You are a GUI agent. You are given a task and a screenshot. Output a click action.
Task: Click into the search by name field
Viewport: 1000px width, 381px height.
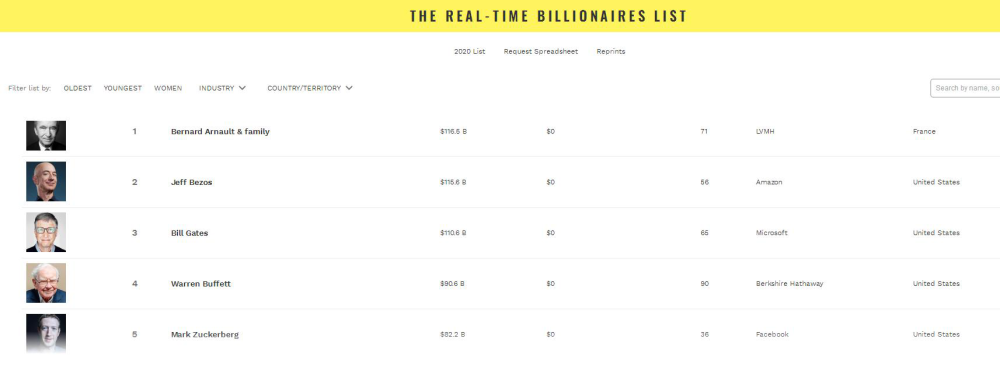pos(965,88)
